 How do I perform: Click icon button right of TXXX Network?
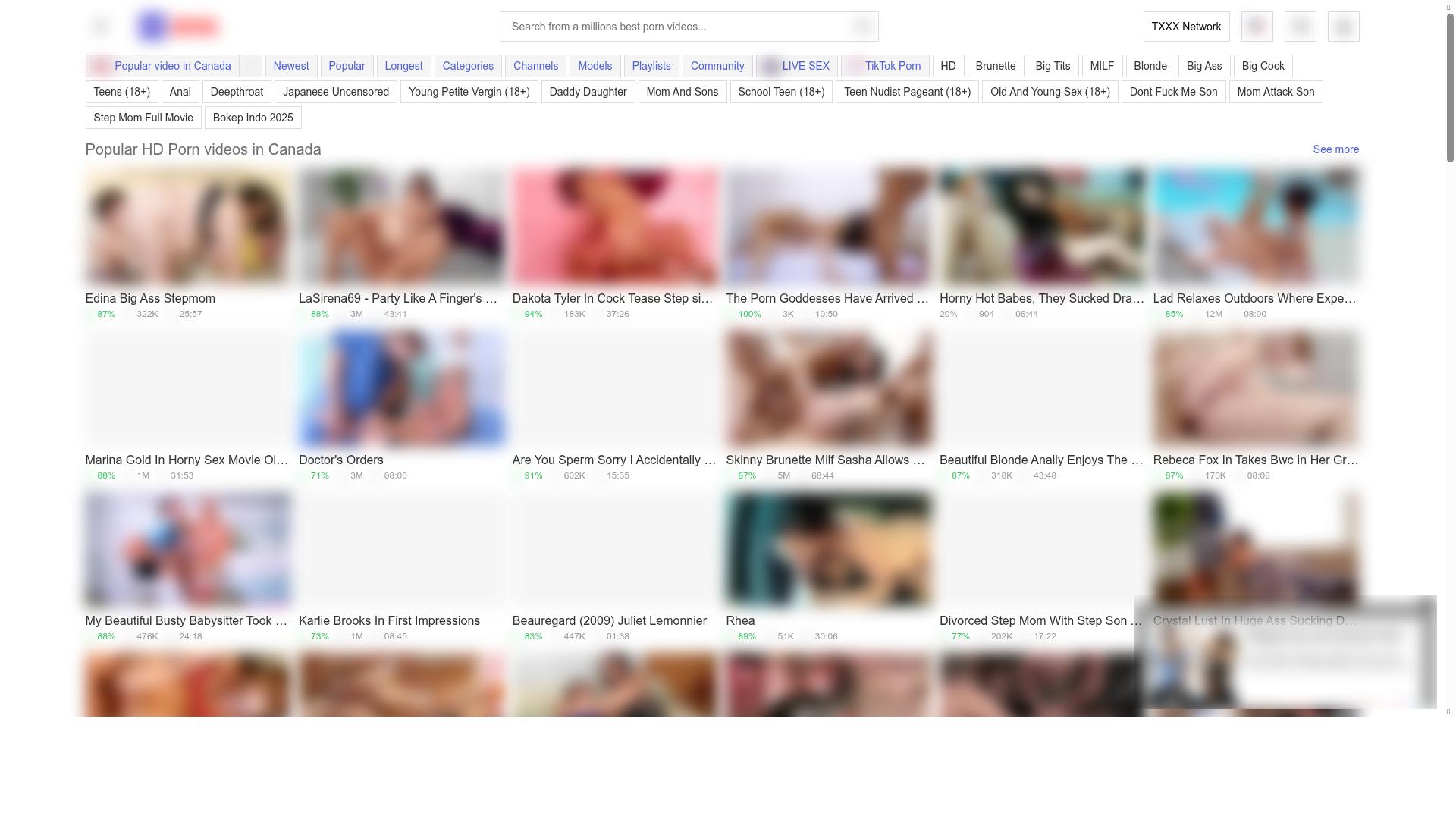coord(1257,27)
